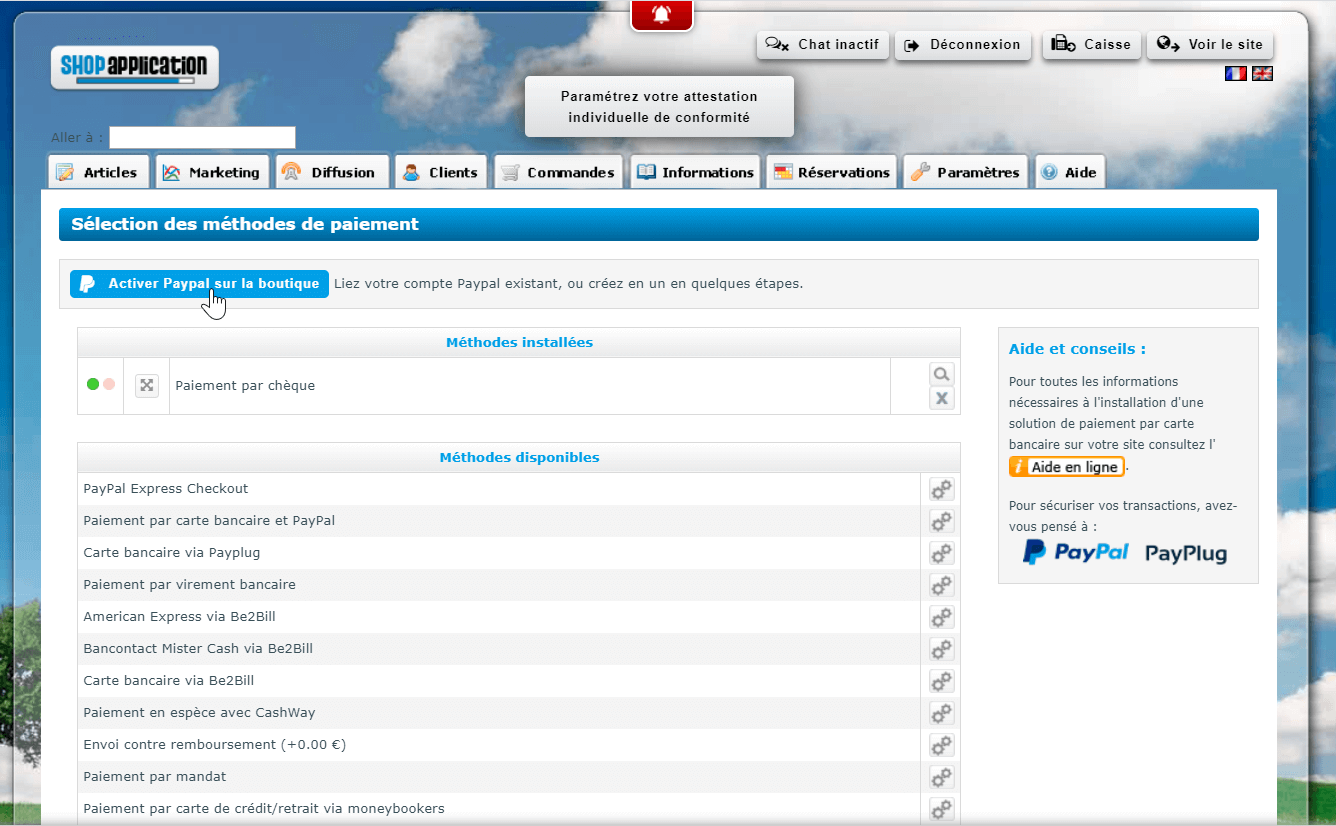1336x826 pixels.
Task: Click gear icon for Paiement par mandat
Action: (x=941, y=777)
